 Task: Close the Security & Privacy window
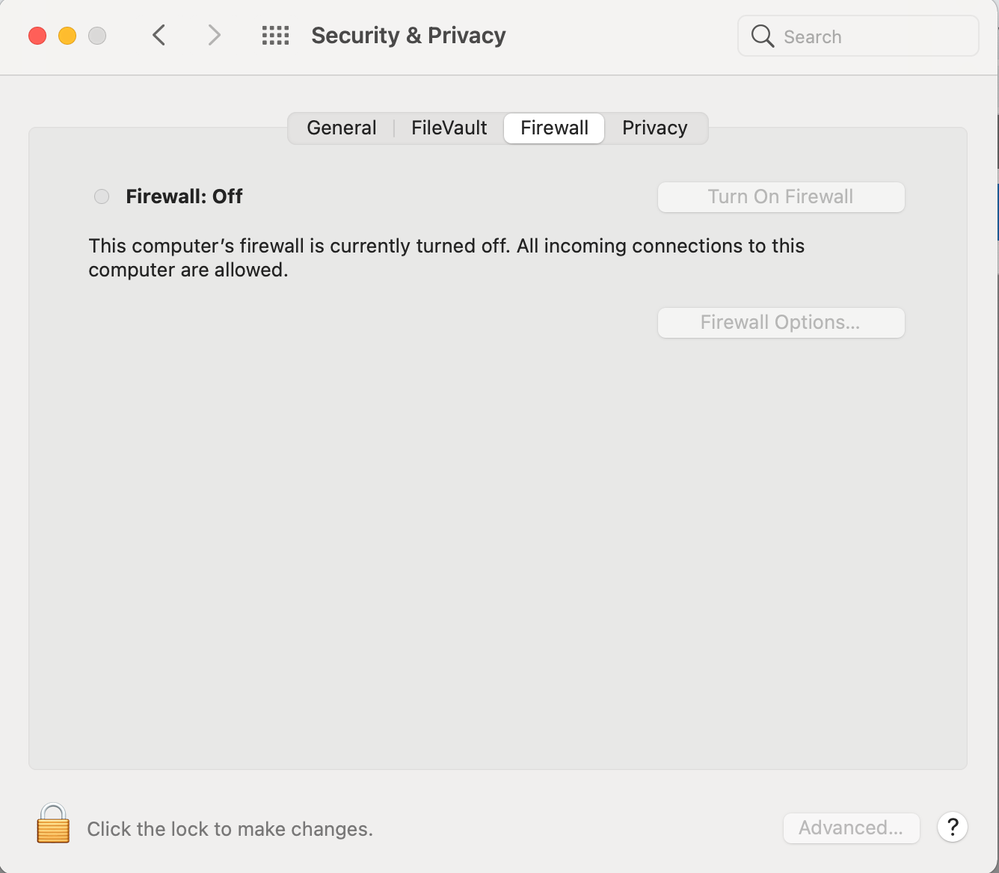pos(37,36)
